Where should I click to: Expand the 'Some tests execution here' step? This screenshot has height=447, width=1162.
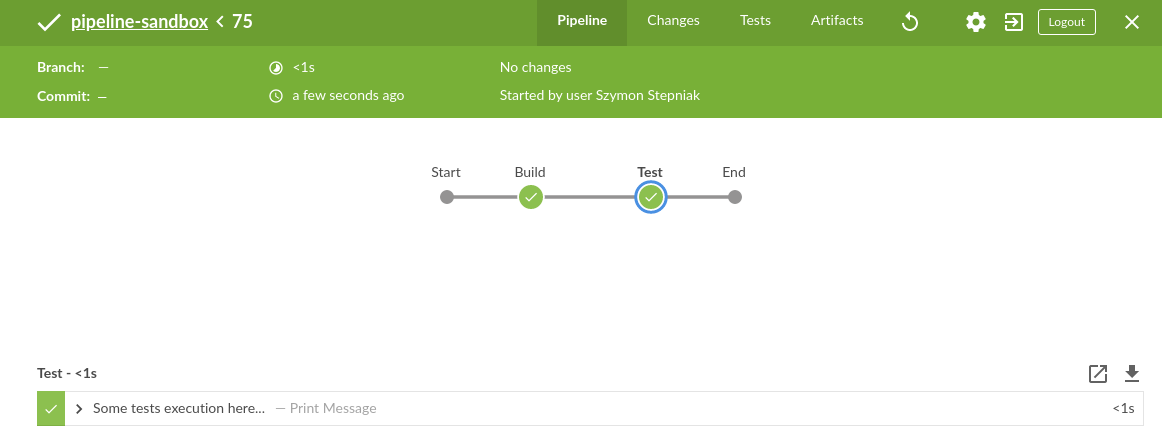[x=79, y=409]
